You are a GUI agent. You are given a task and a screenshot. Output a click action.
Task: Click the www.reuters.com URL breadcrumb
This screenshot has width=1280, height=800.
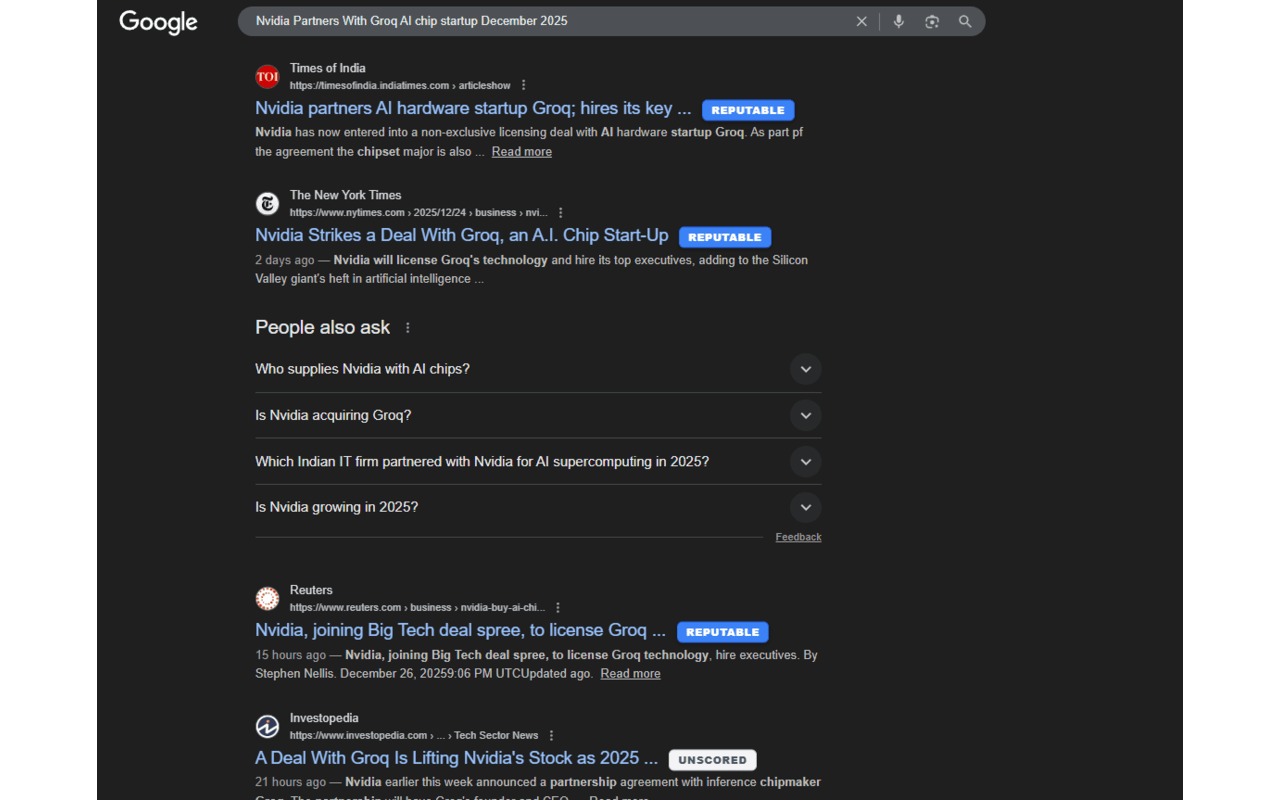tap(417, 608)
